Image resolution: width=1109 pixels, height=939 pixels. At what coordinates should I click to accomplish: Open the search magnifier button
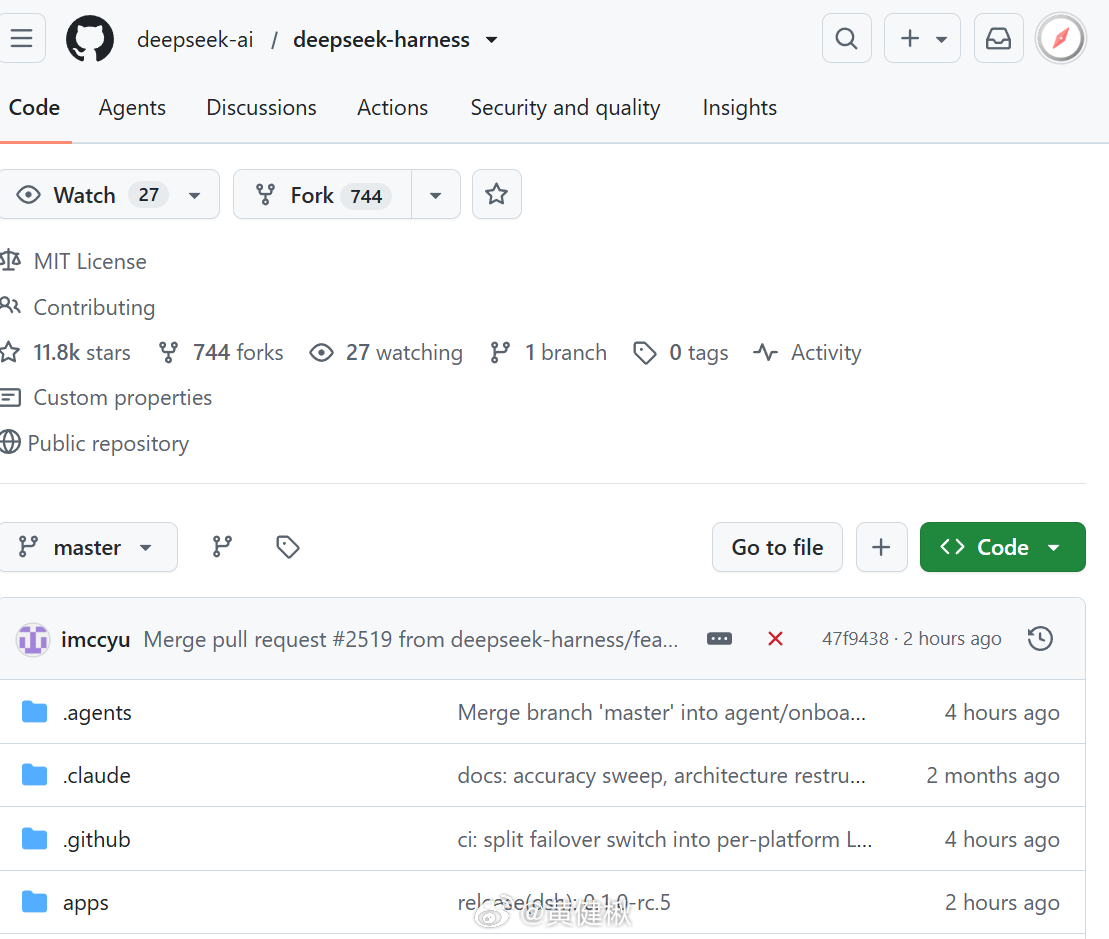point(847,38)
